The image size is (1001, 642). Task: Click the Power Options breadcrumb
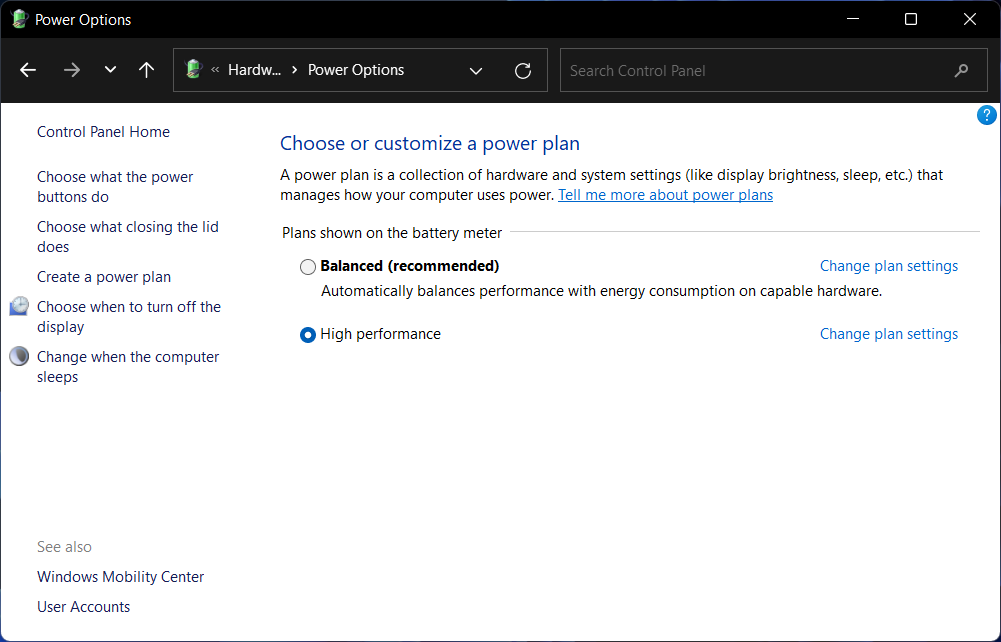pos(355,70)
